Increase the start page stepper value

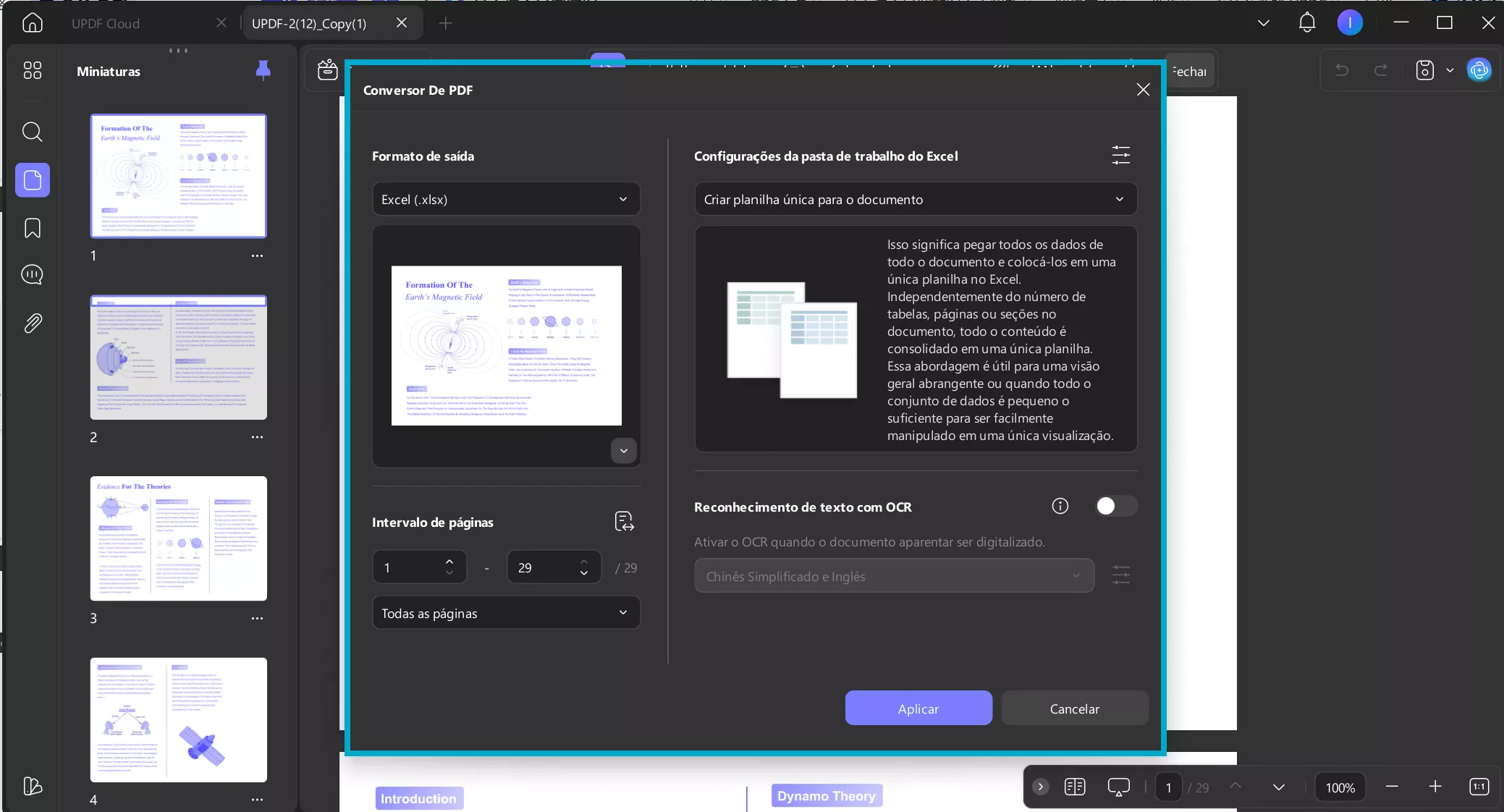(449, 562)
